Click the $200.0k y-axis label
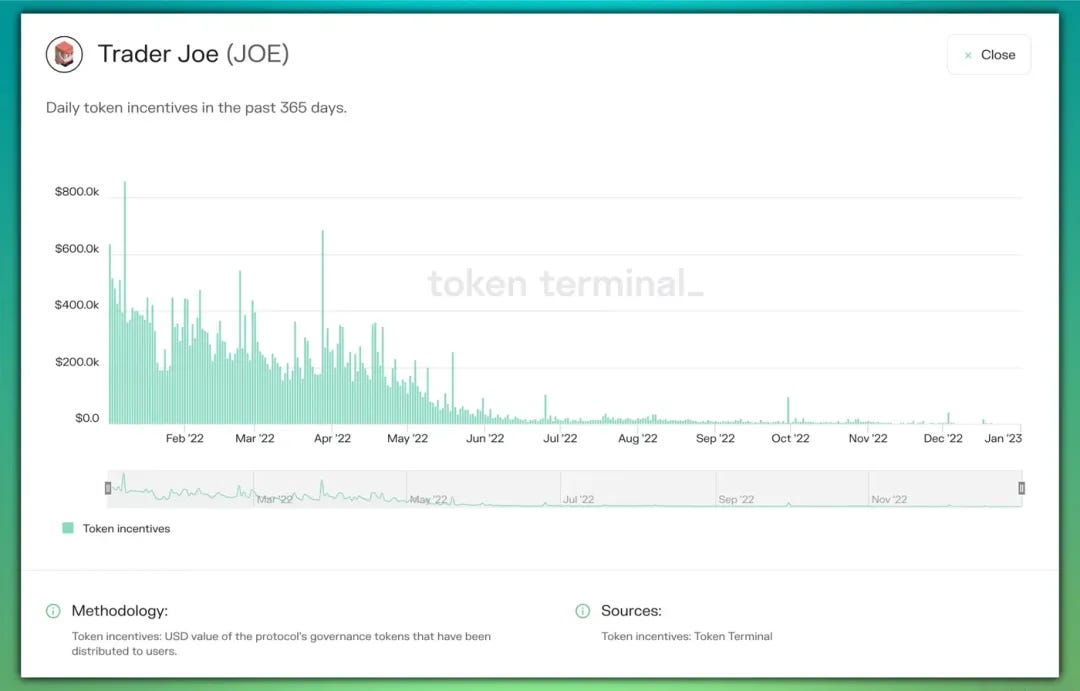Viewport: 1080px width, 691px height. point(77,362)
